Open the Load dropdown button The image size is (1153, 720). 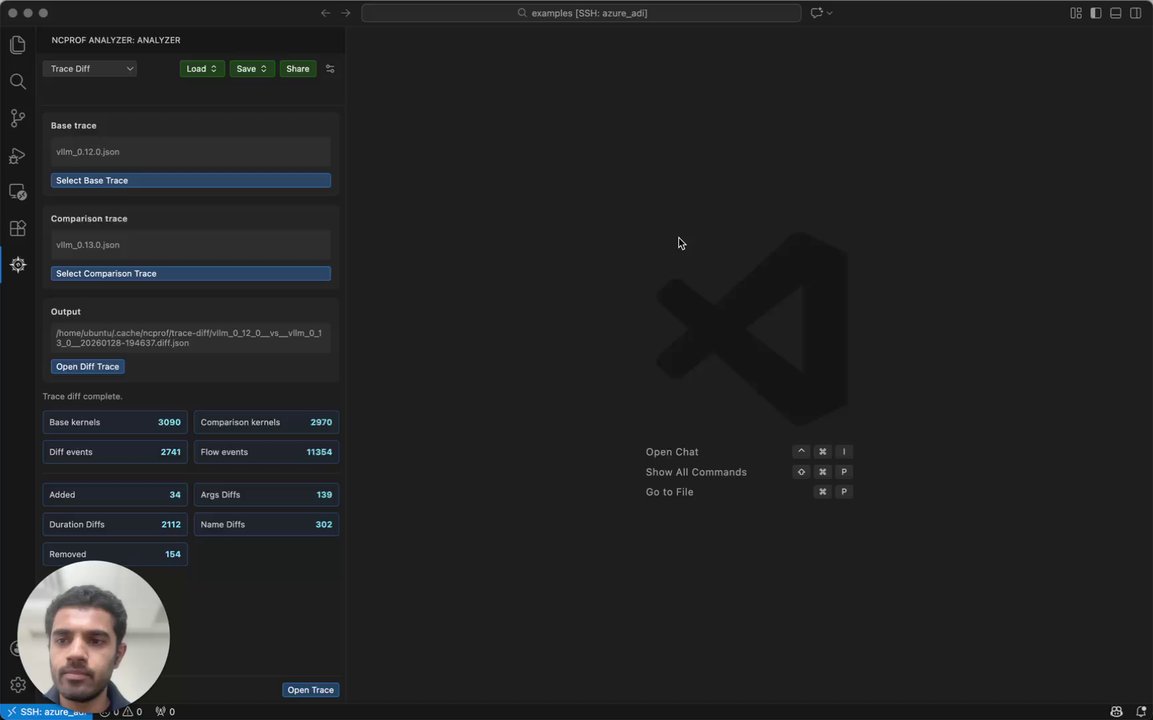tap(202, 68)
